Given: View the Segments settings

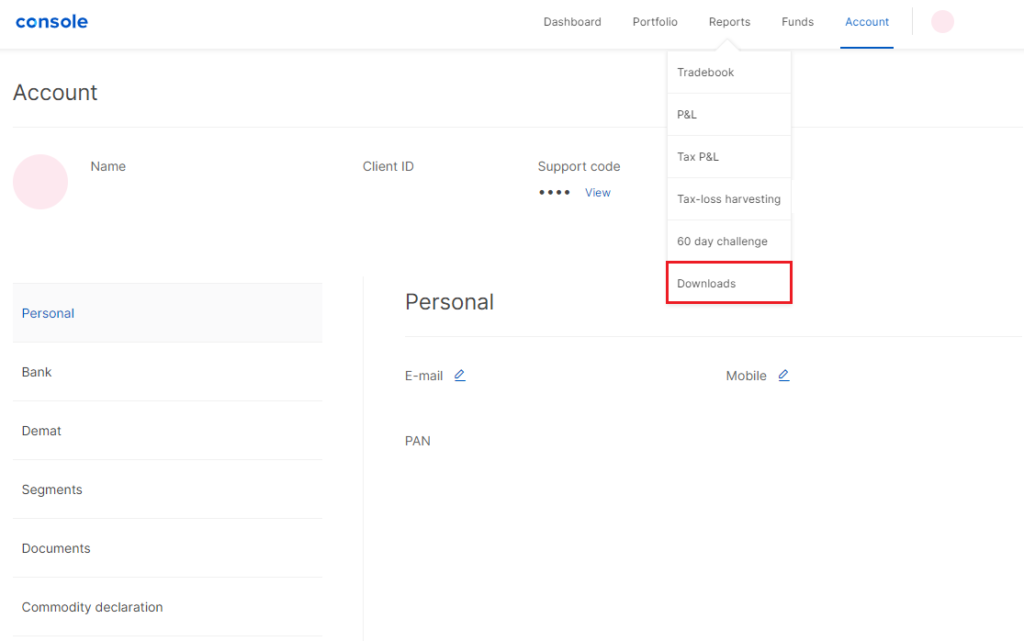Looking at the screenshot, I should coord(52,489).
